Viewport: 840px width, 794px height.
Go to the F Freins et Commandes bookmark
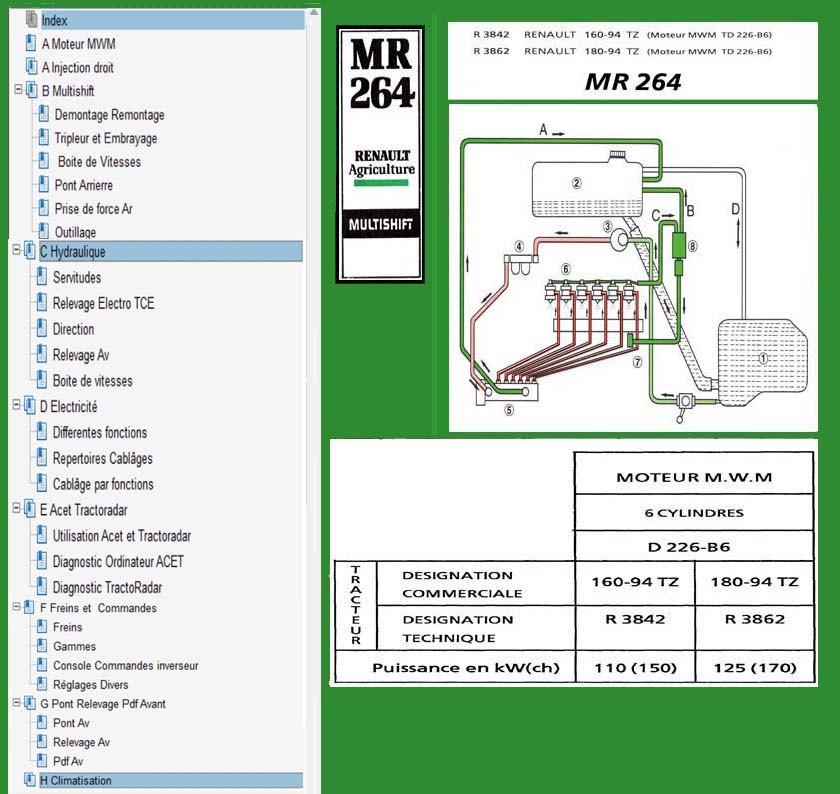99,608
